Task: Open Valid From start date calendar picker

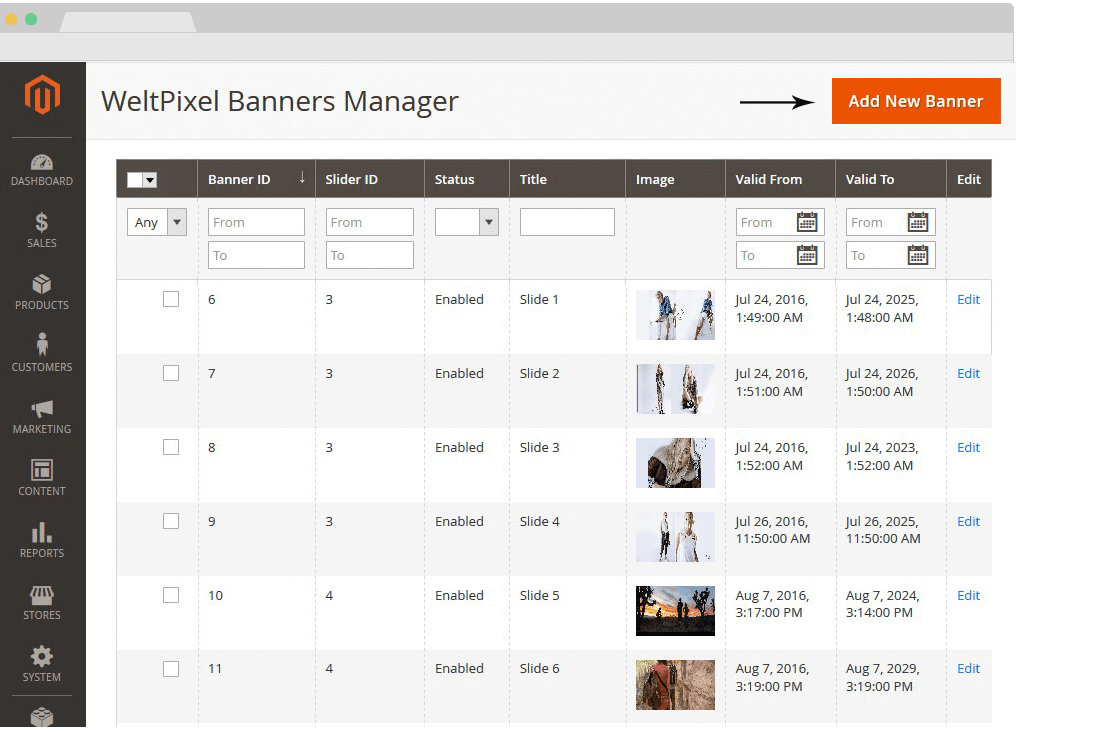Action: pos(807,222)
